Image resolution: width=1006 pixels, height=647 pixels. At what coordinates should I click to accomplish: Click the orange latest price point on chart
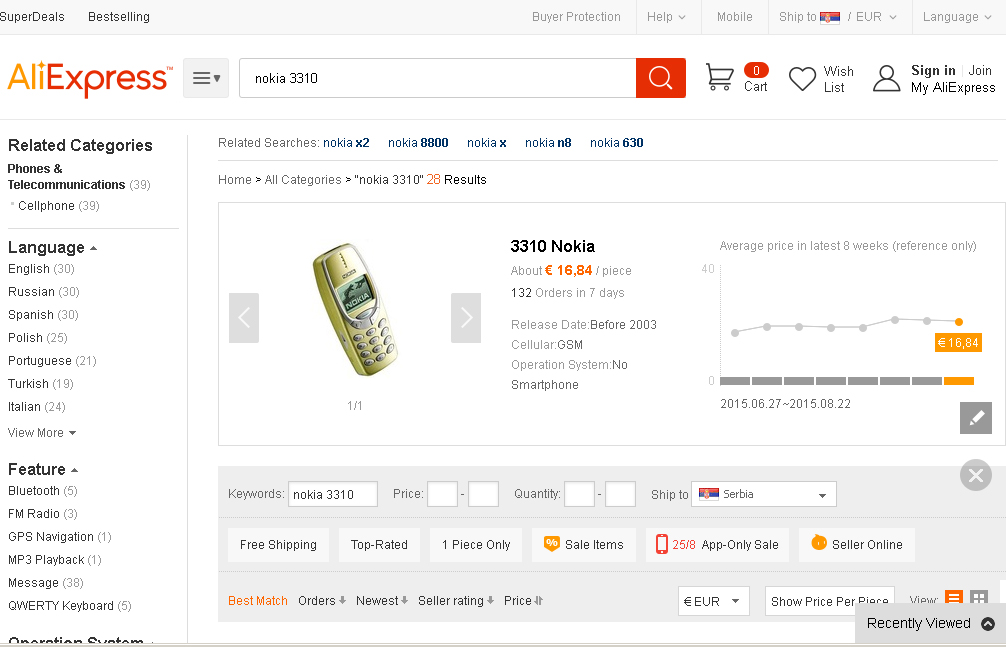click(959, 322)
